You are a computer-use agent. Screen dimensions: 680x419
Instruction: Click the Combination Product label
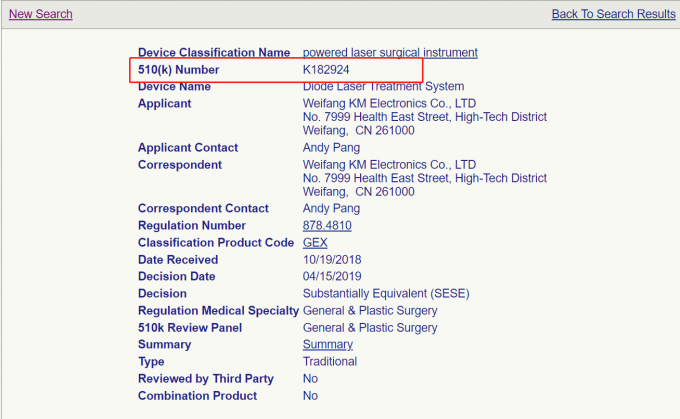pos(197,396)
